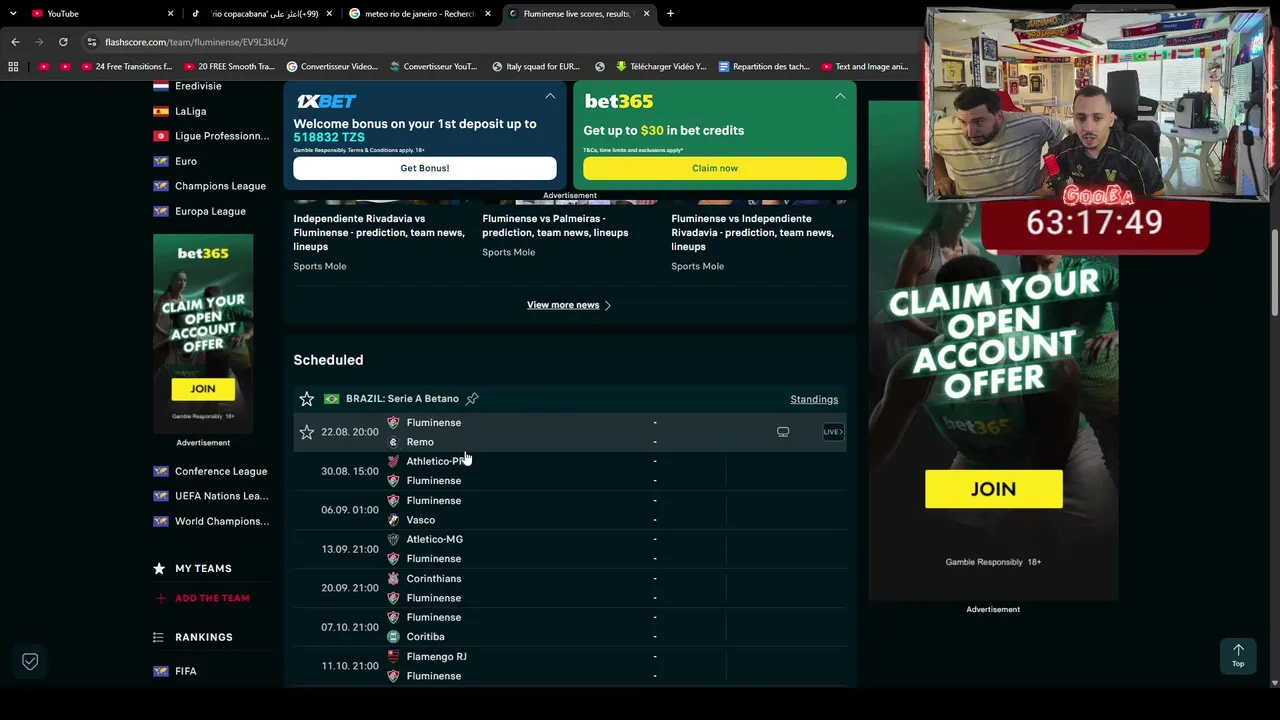Screen dimensions: 1280x720
Task: Open LaLiga in the sidebar
Action: (190, 111)
